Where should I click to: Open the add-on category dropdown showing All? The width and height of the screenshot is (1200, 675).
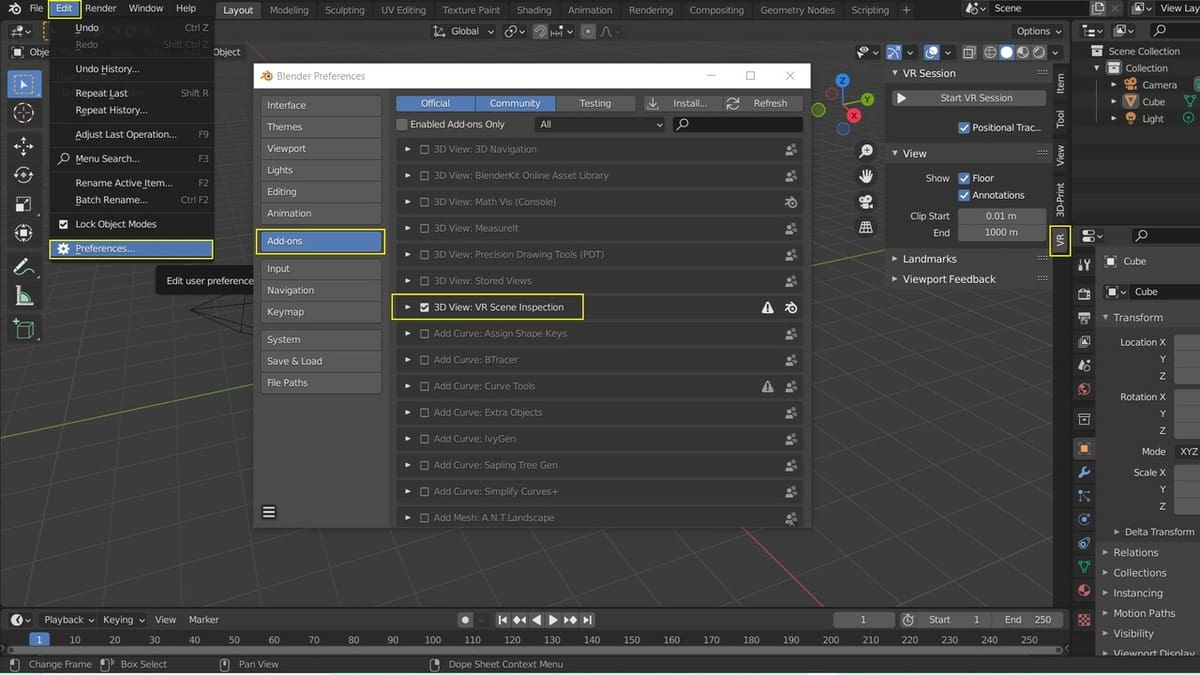pyautogui.click(x=600, y=124)
